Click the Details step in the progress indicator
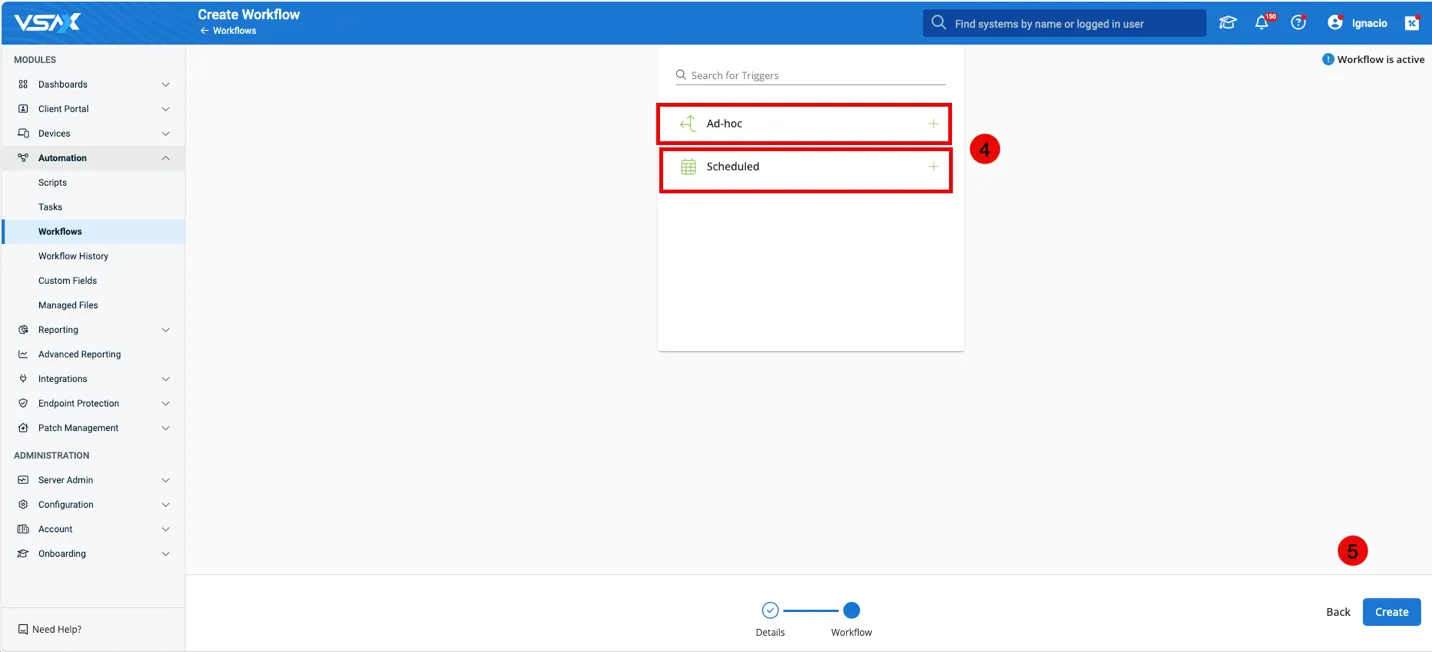The height and width of the screenshot is (652, 1432). [x=770, y=611]
